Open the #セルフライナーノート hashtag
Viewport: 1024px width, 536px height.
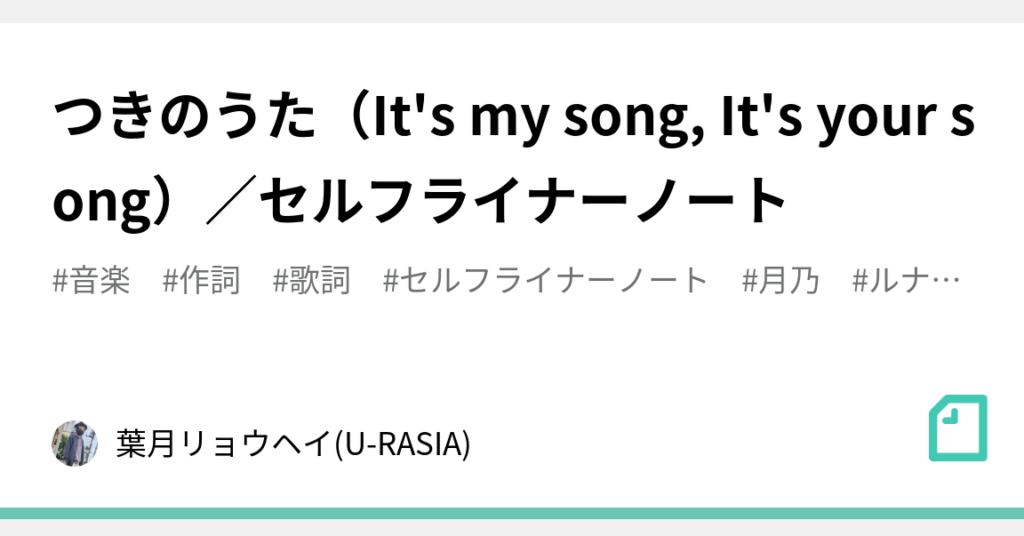[x=546, y=281]
